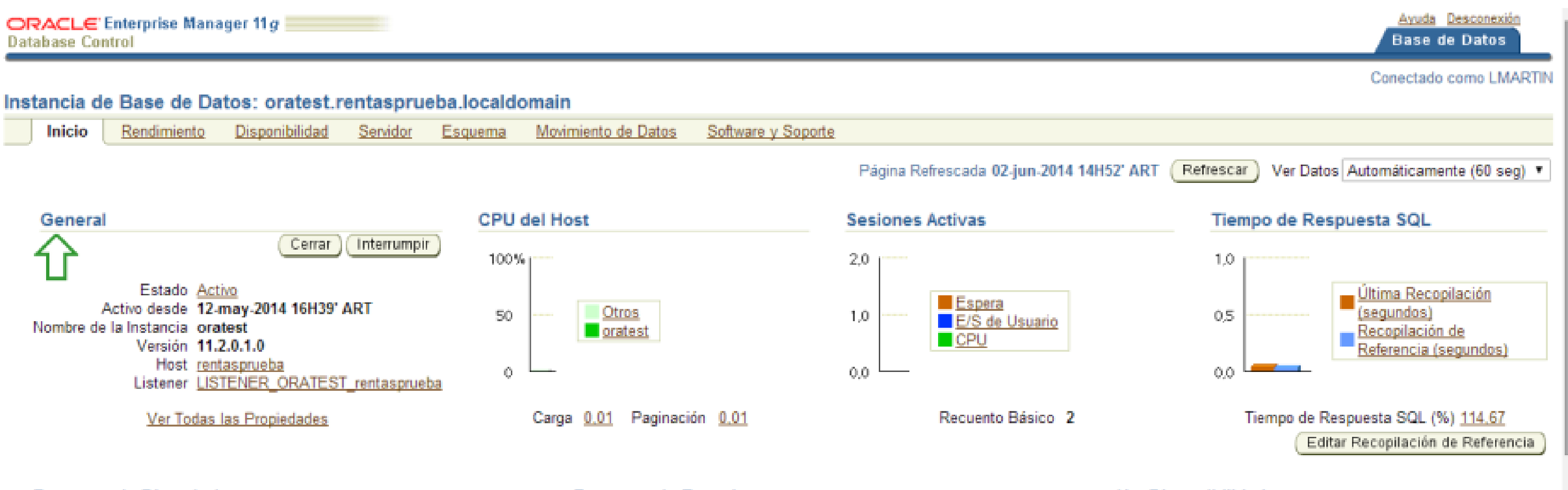The width and height of the screenshot is (1568, 490).
Task: Click the orange Espera legend swatch
Action: tap(944, 302)
